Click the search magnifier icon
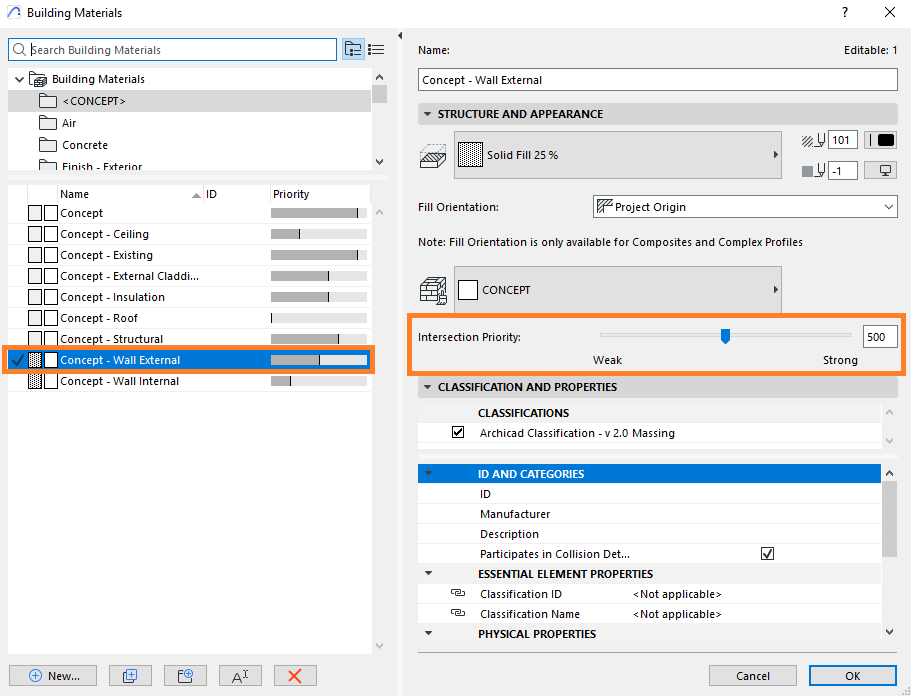 [x=19, y=50]
